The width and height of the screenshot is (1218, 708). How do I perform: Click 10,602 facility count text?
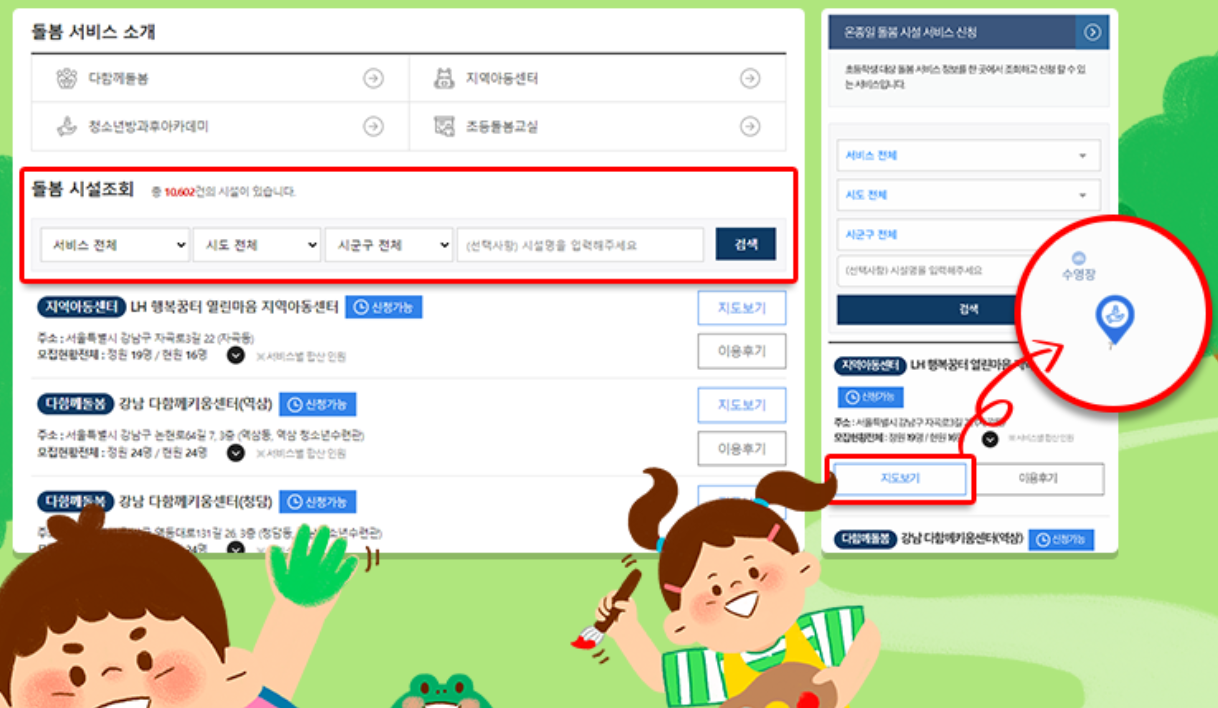[x=179, y=192]
